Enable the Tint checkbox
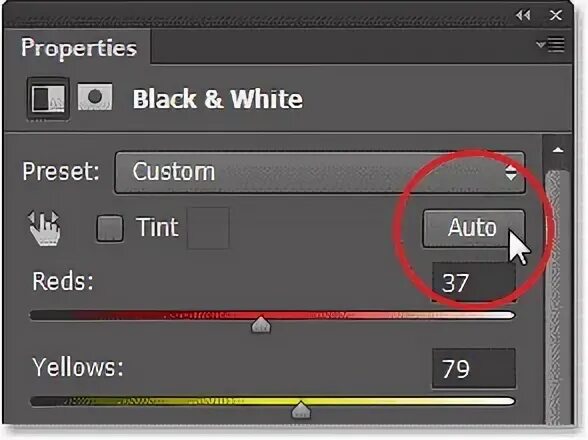Viewport: 588px width, 440px height. 110,228
